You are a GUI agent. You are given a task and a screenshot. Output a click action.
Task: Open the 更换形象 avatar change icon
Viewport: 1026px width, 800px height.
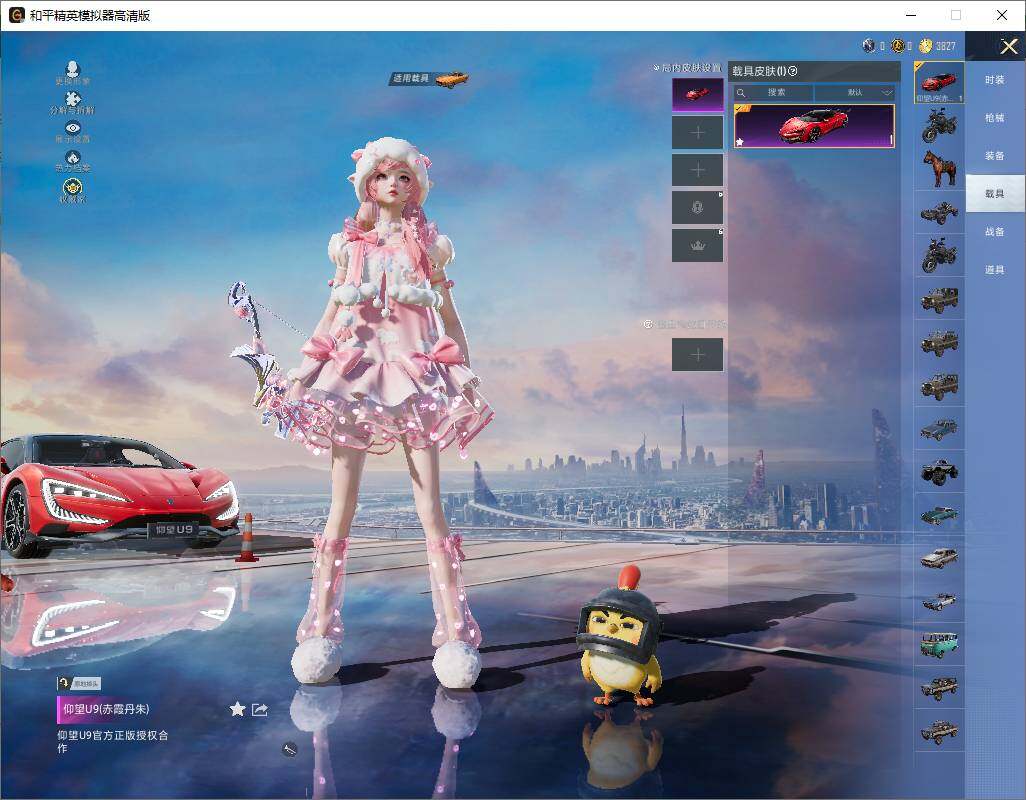tap(73, 69)
